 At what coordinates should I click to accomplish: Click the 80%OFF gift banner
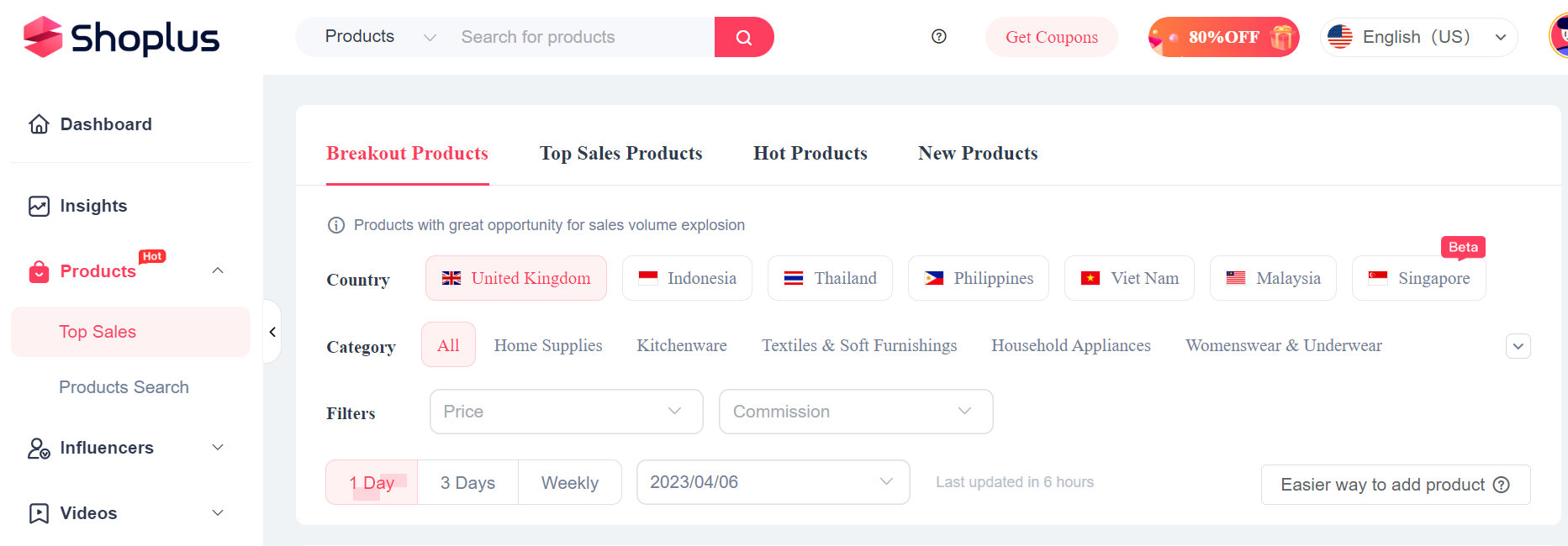pos(1223,37)
